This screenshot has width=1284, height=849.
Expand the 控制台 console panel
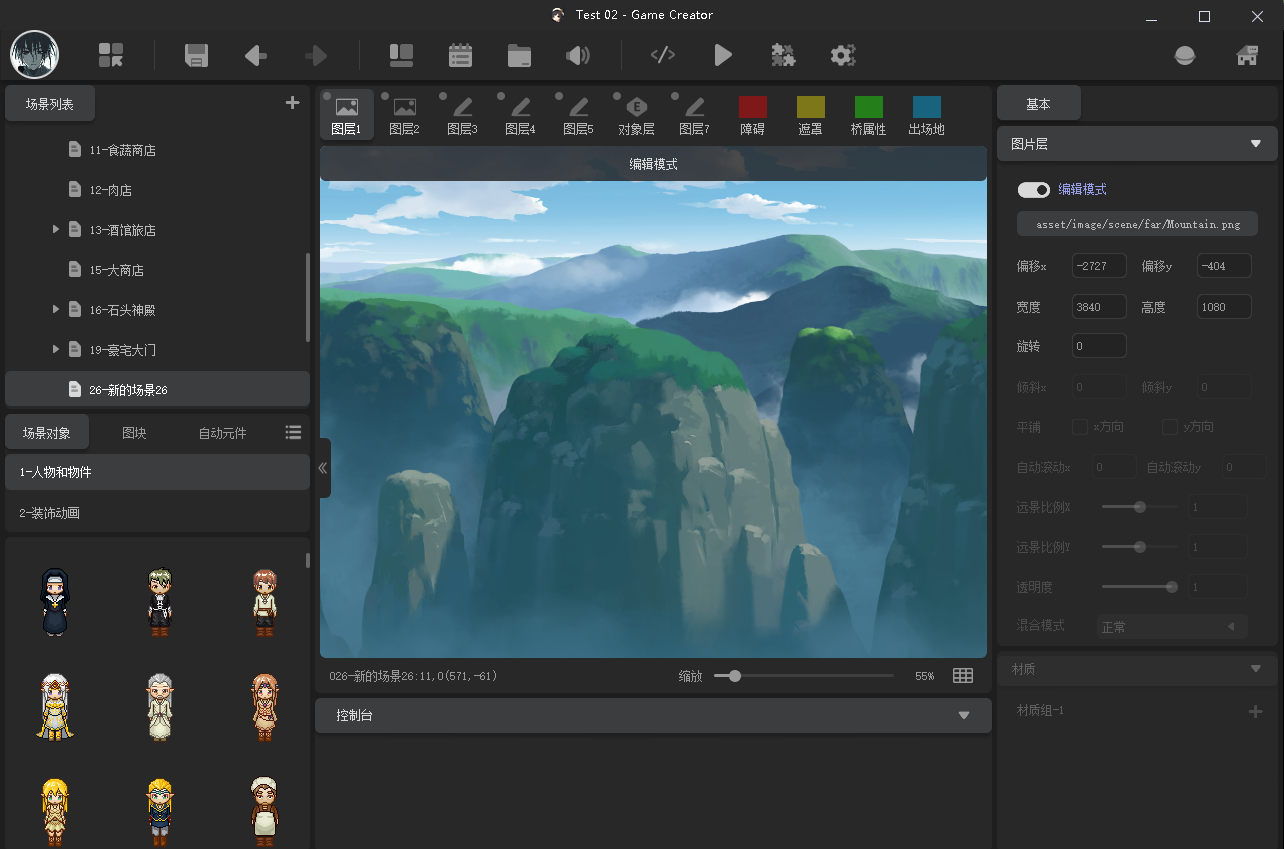click(x=964, y=716)
